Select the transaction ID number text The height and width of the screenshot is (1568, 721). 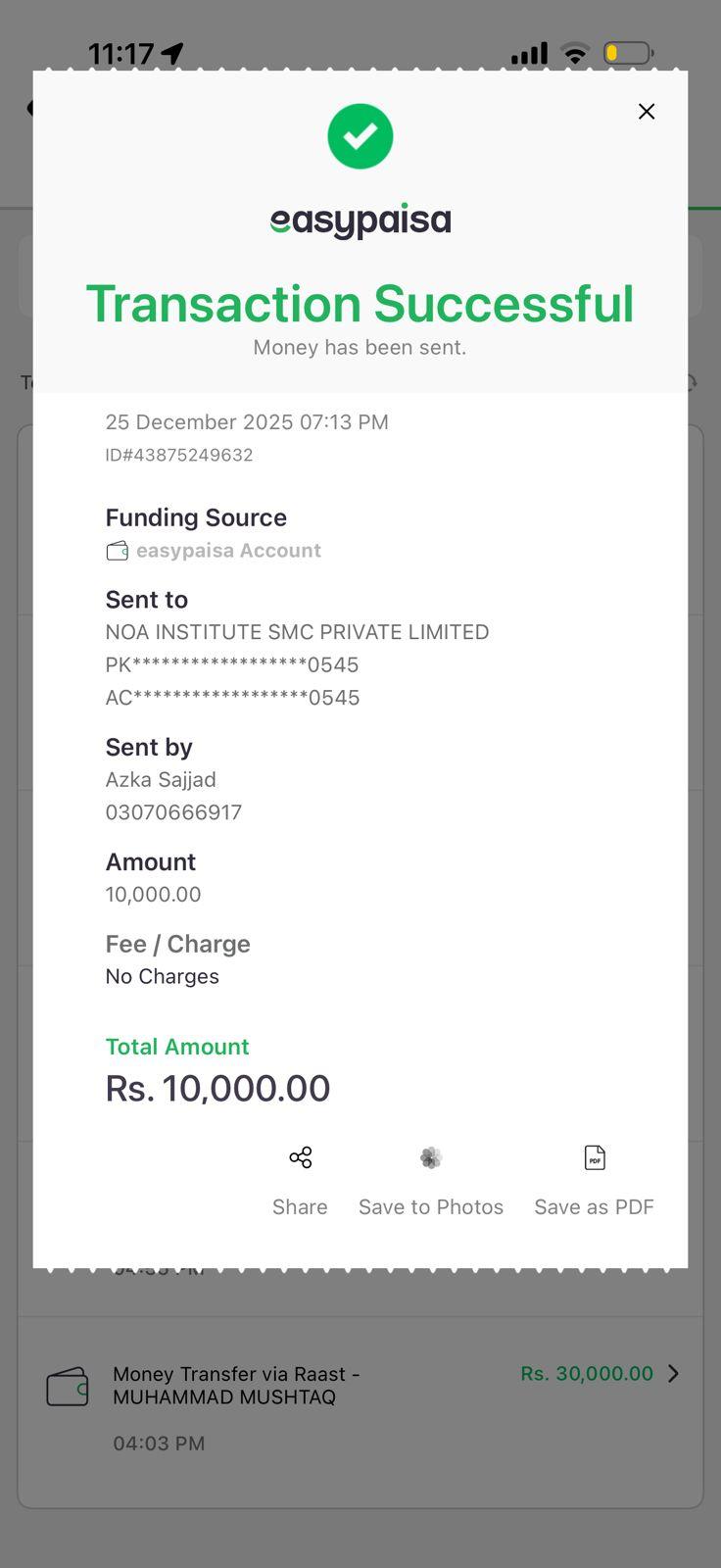[x=179, y=456]
